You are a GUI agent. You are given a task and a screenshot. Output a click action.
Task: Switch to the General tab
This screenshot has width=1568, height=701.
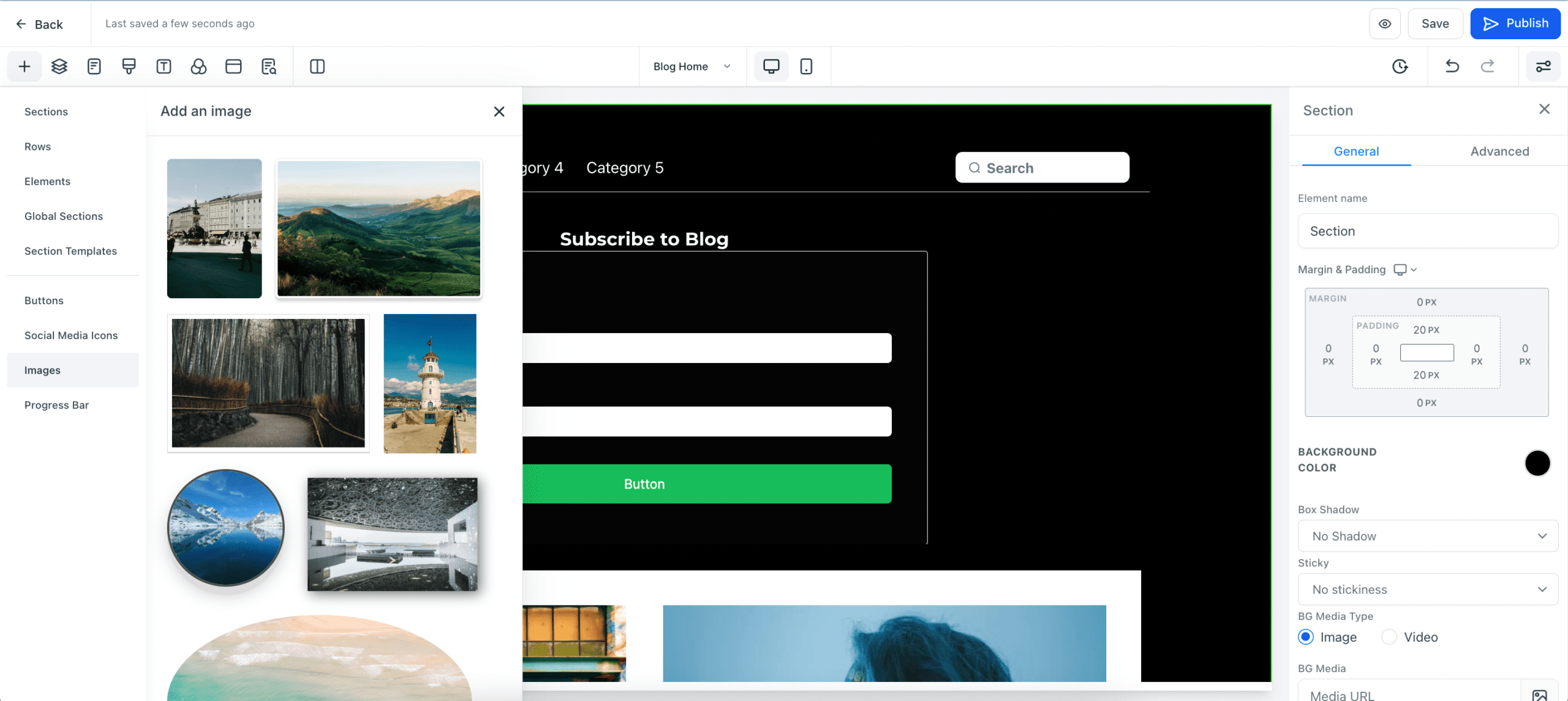click(1356, 151)
